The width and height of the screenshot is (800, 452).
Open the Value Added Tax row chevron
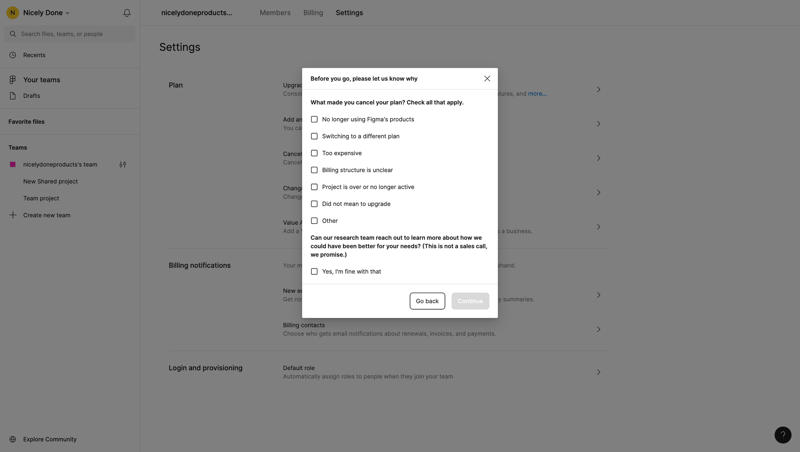pos(598,227)
